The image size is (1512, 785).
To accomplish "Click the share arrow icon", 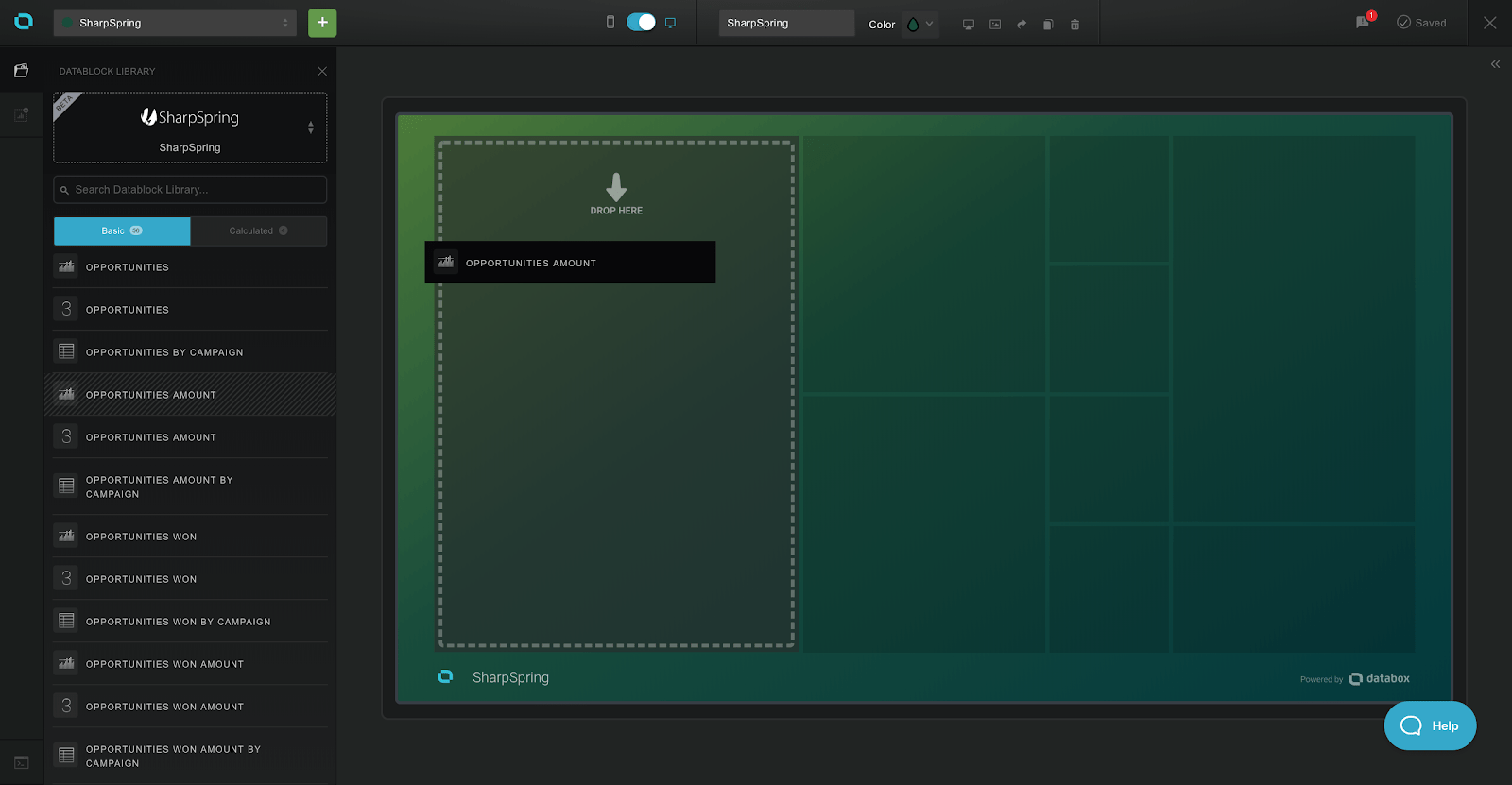I will pyautogui.click(x=1022, y=25).
